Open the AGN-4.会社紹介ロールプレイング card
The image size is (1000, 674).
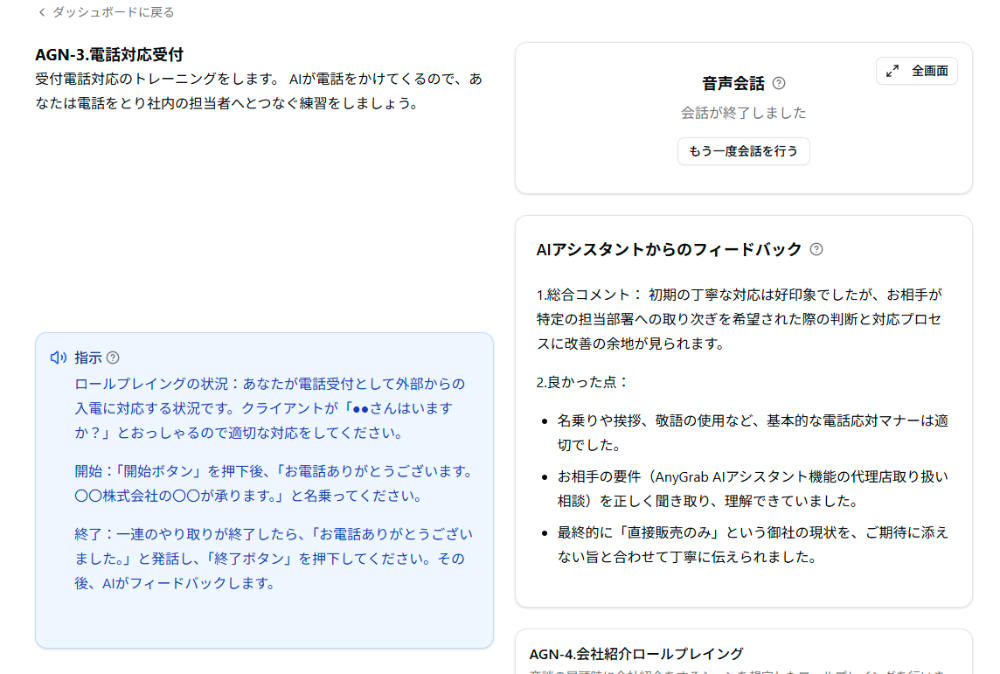[743, 653]
